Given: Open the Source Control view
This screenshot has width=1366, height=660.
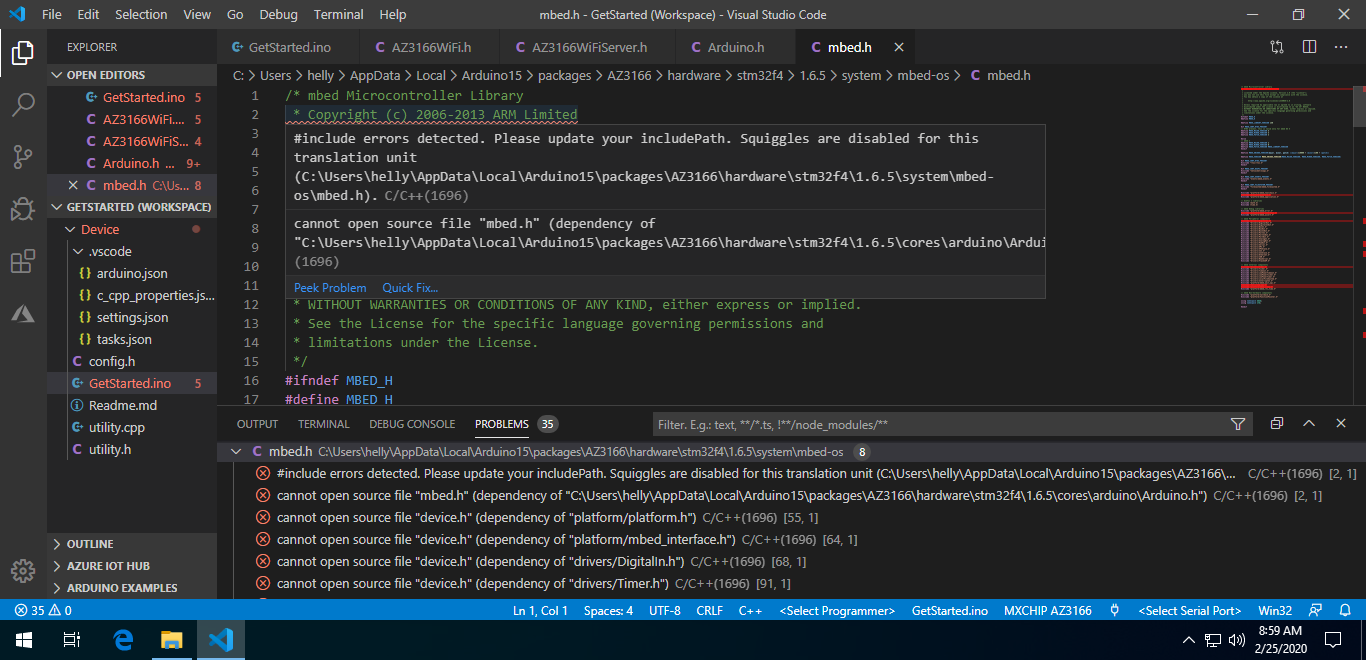Looking at the screenshot, I should point(23,155).
